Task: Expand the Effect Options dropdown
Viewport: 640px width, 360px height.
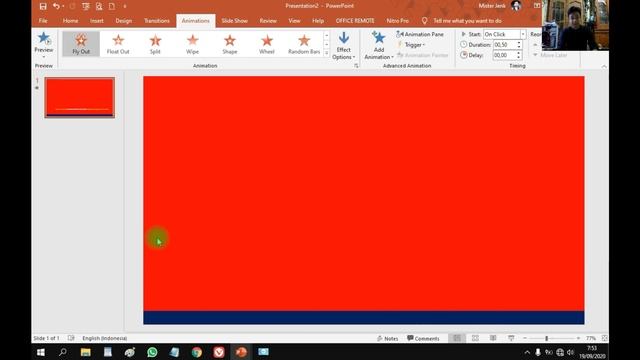Action: pos(343,46)
